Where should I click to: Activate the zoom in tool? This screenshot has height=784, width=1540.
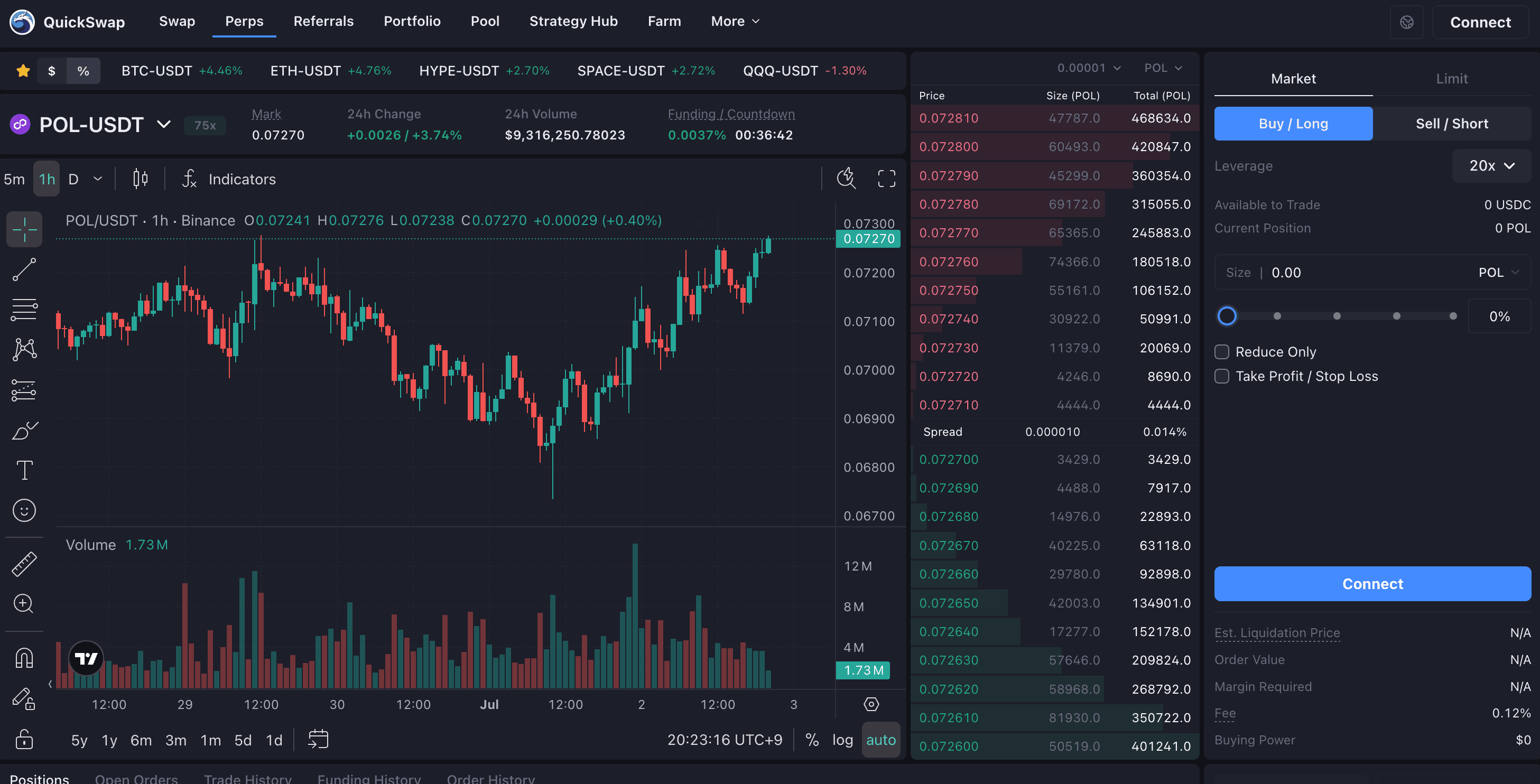[24, 603]
